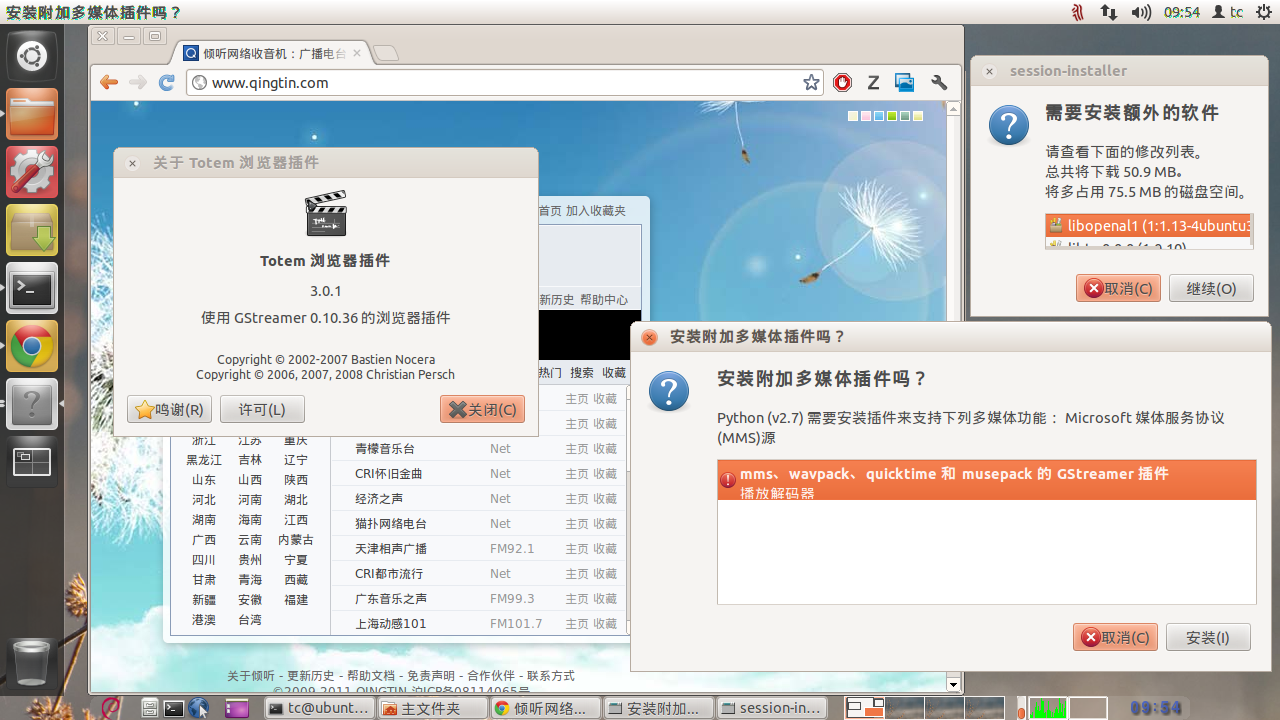Screen dimensions: 1280x720
Task: Click 帮助中心 link on page
Action: click(x=604, y=300)
